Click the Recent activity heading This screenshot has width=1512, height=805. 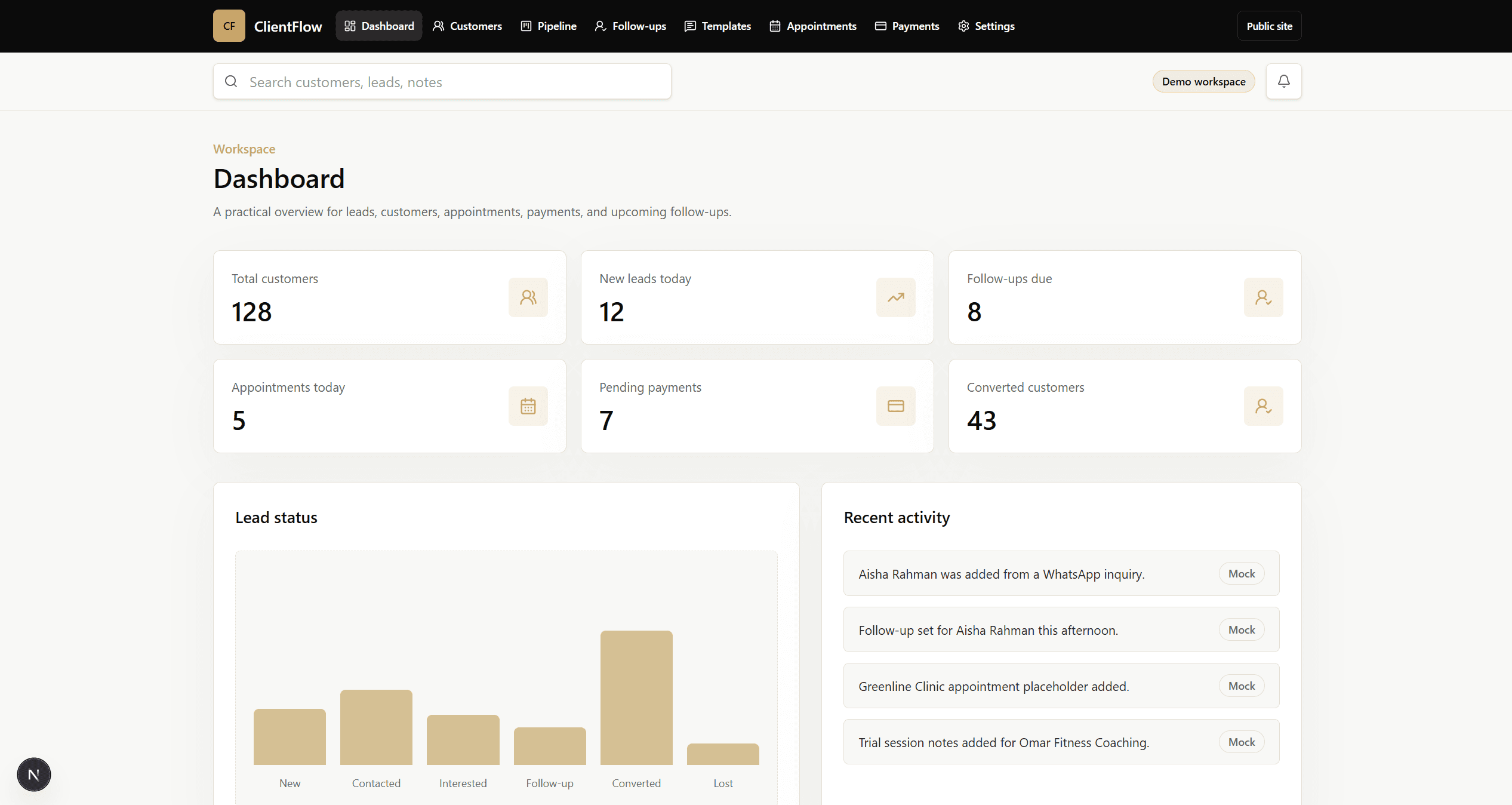tap(897, 517)
